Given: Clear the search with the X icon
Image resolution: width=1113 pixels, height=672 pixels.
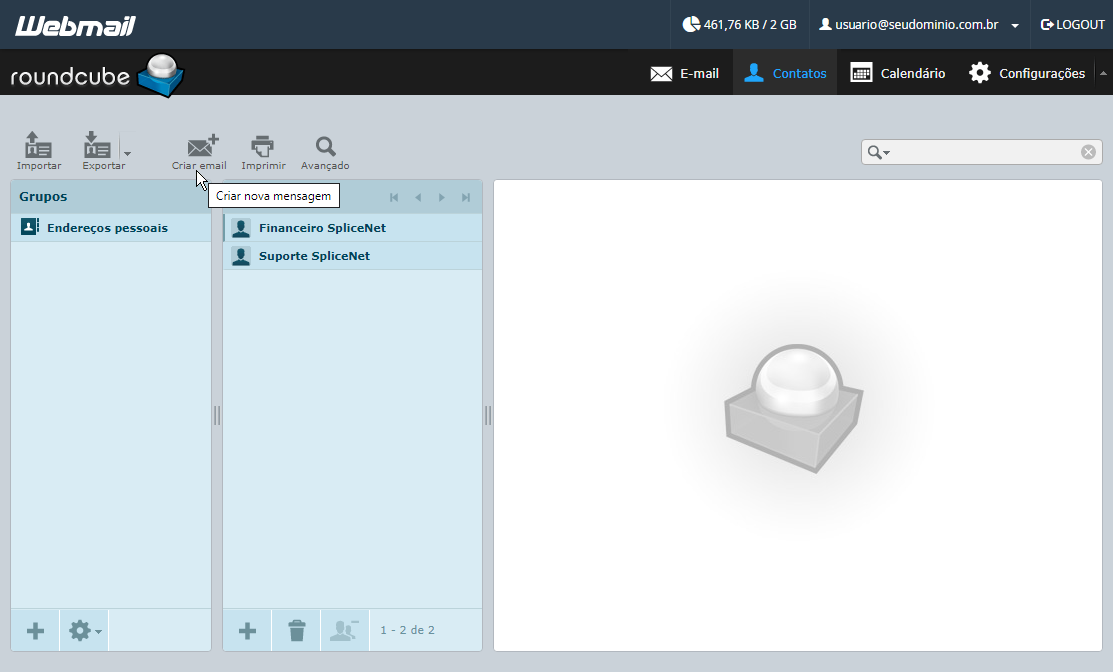Looking at the screenshot, I should pos(1088,152).
